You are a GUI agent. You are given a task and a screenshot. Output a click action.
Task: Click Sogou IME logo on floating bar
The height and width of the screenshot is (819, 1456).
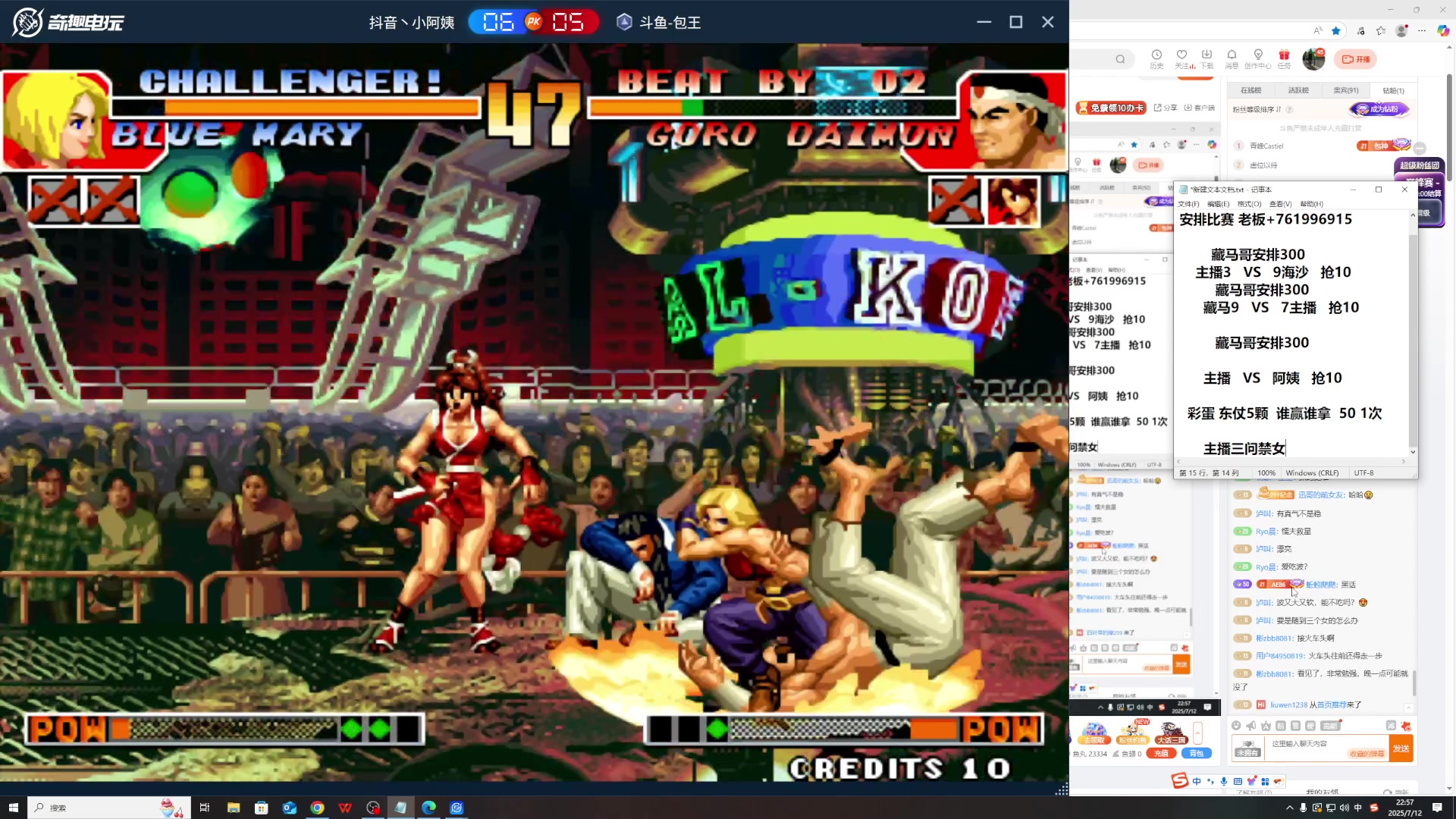tap(1180, 780)
